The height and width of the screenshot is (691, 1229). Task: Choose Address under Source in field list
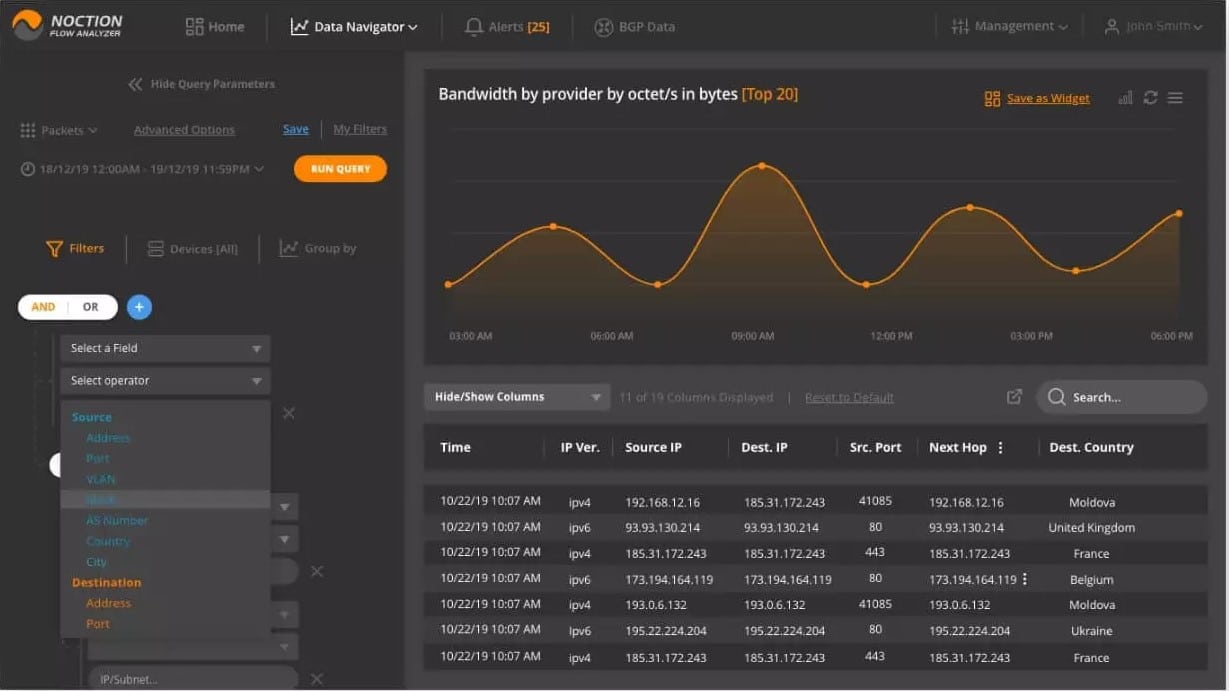[x=108, y=438]
